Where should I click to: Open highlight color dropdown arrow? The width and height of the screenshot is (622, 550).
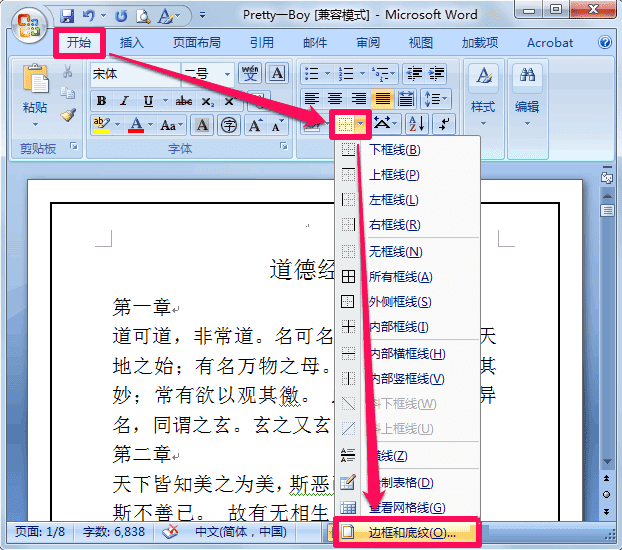[x=117, y=125]
